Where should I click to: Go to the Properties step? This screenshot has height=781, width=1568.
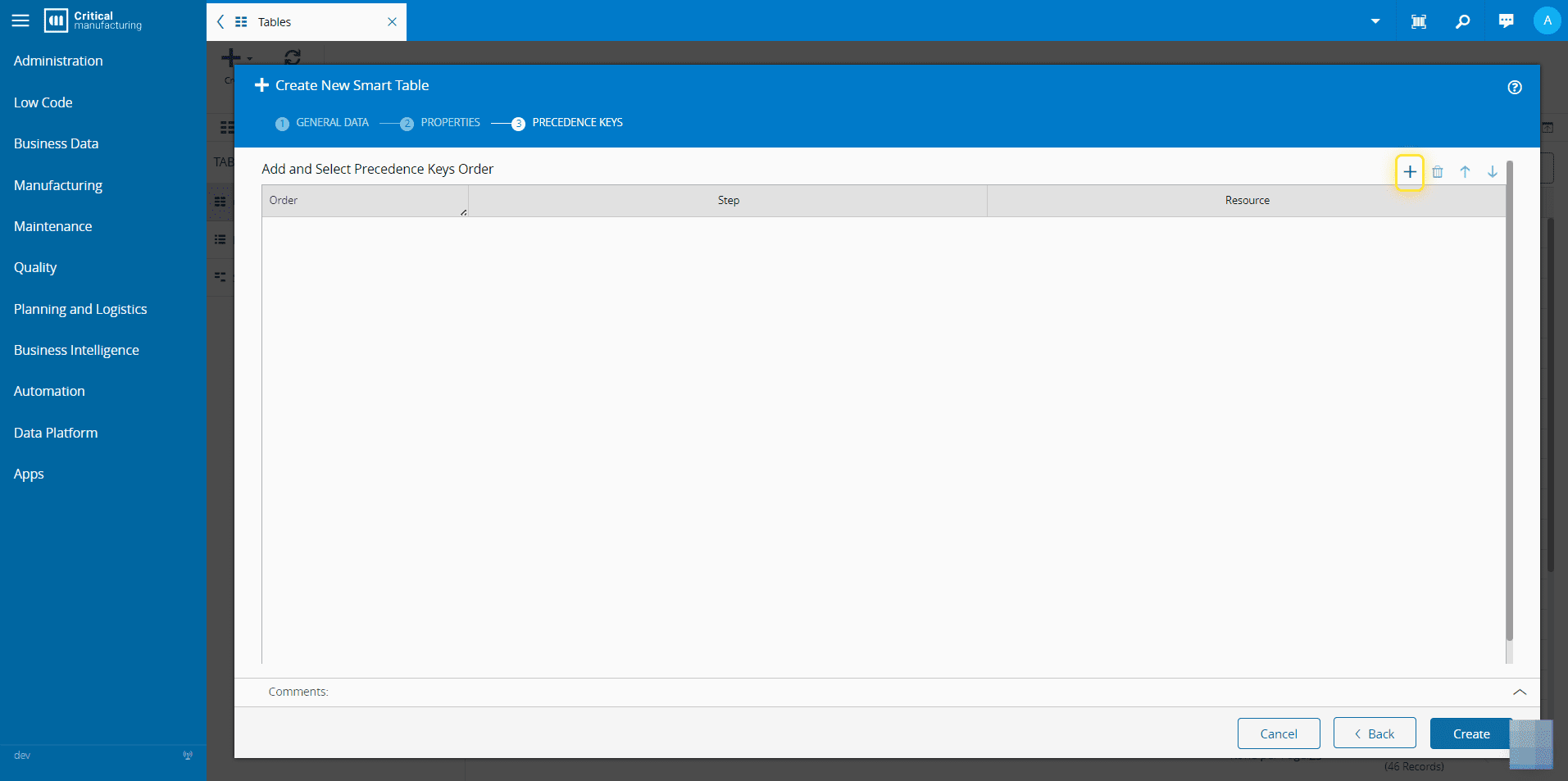pyautogui.click(x=440, y=123)
